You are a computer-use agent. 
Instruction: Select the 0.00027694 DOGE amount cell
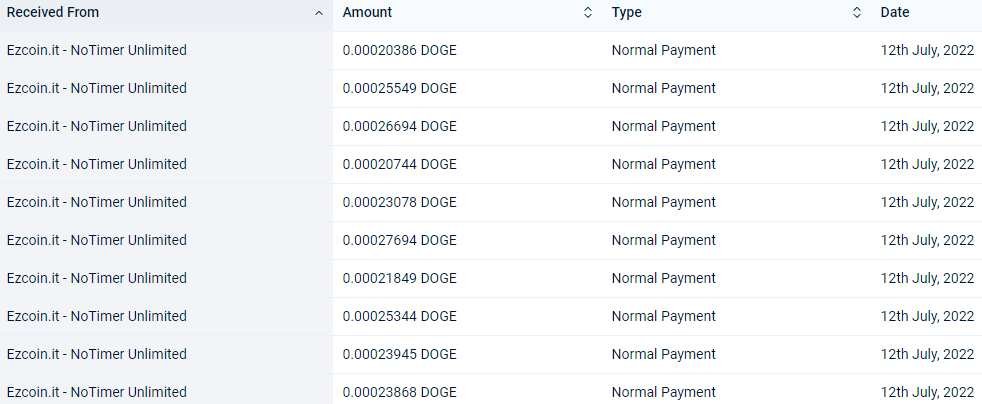pos(400,240)
